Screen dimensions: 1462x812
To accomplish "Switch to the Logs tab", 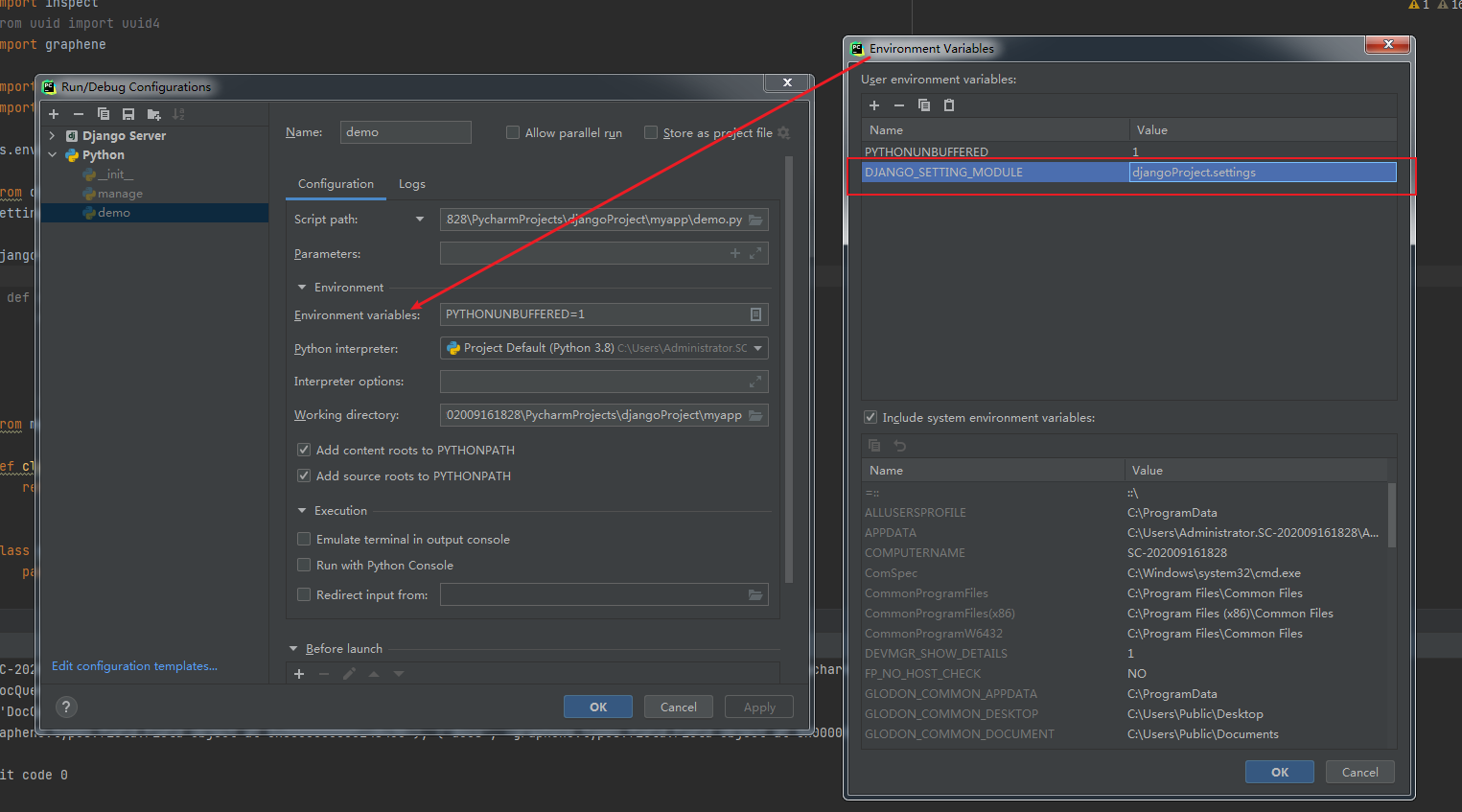I will coord(412,184).
